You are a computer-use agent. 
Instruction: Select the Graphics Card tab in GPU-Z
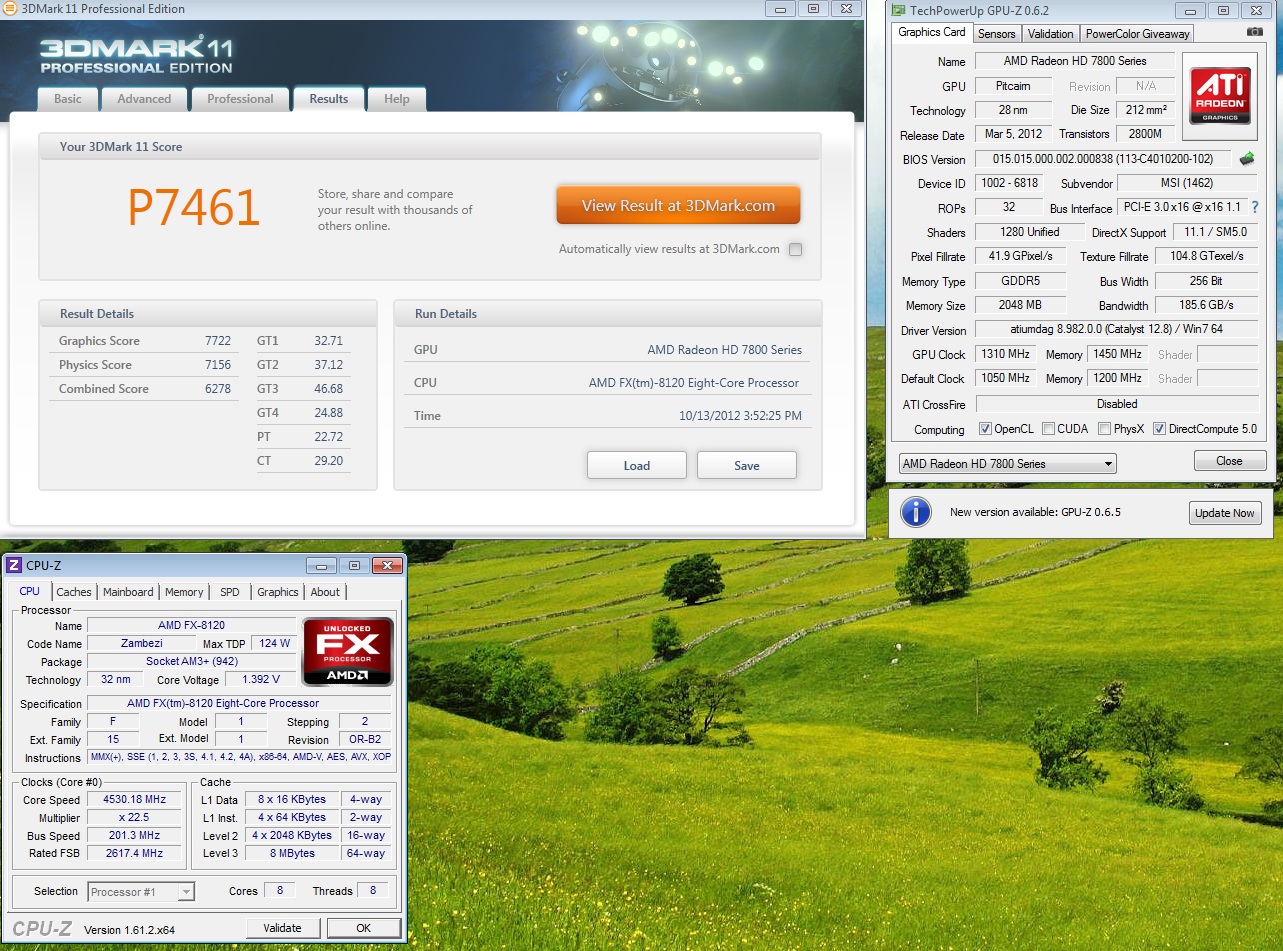[932, 32]
